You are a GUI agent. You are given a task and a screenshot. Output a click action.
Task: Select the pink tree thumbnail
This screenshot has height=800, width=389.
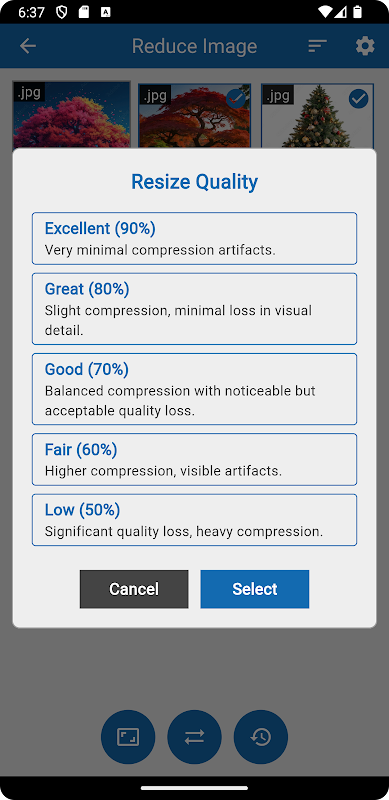[71, 115]
